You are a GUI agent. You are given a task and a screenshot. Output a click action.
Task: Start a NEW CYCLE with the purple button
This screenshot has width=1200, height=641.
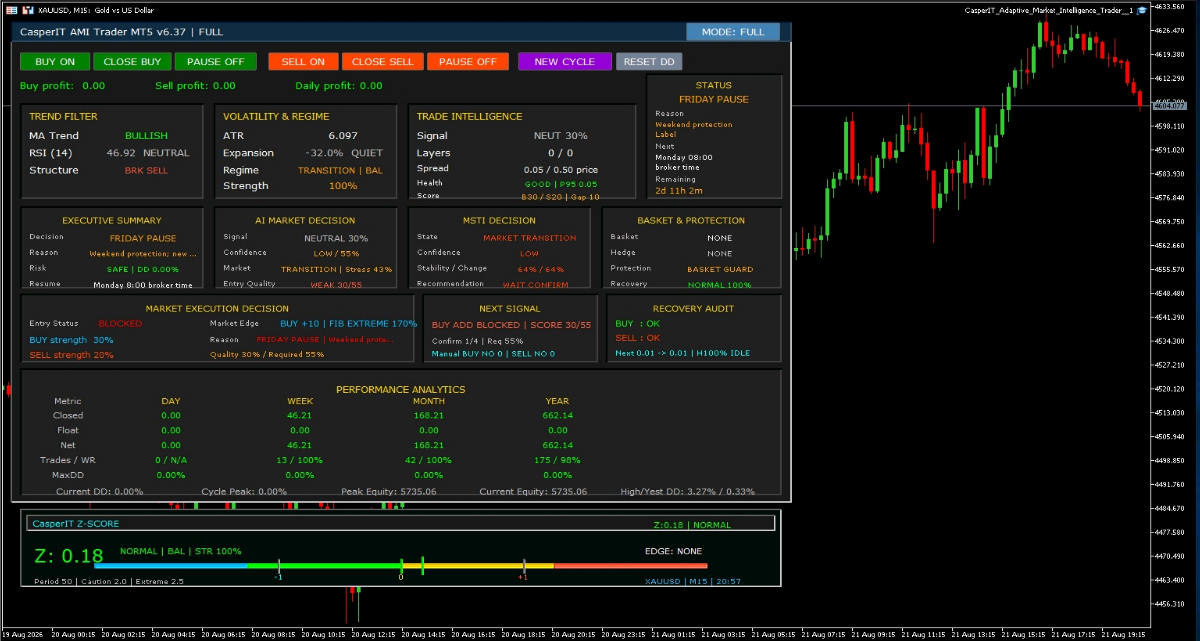pyautogui.click(x=565, y=62)
